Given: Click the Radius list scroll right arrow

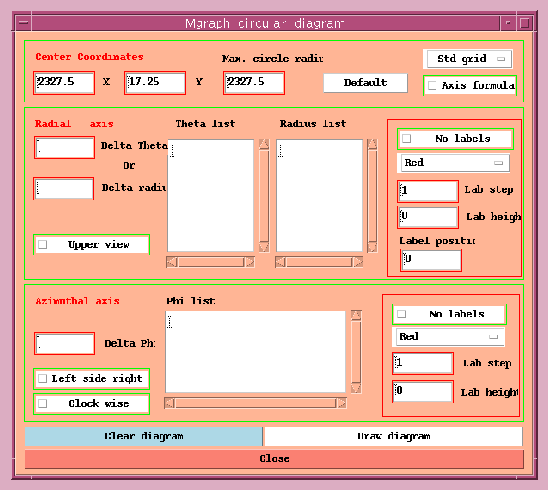Looking at the screenshot, I should point(358,262).
